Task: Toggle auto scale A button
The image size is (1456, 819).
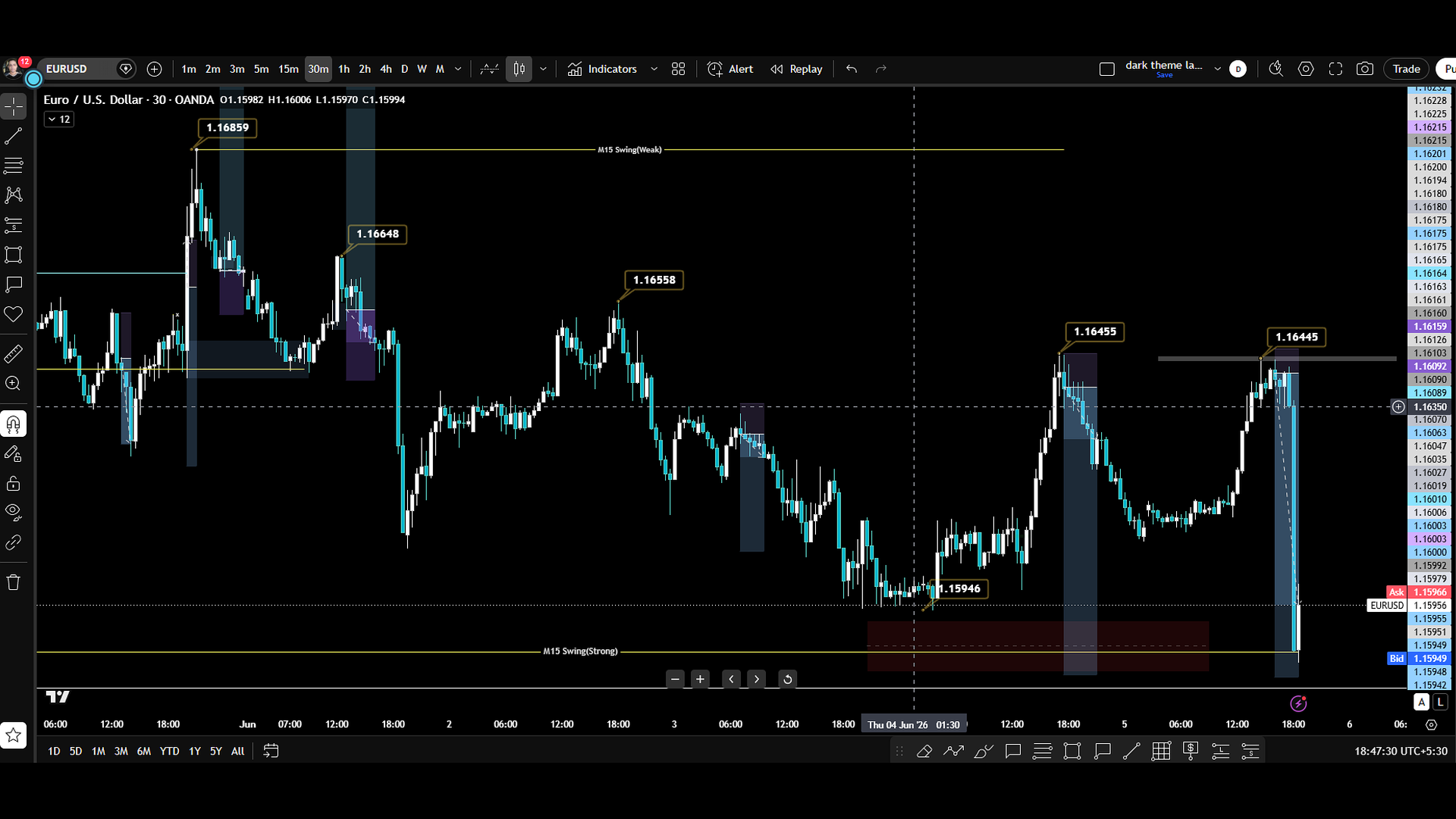Action: click(x=1422, y=702)
